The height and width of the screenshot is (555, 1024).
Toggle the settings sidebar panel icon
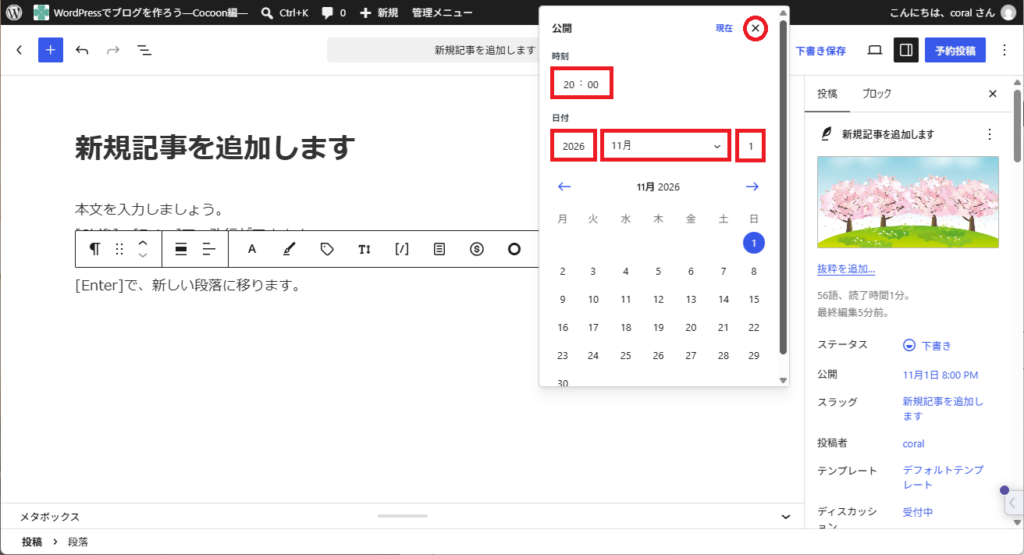tap(906, 50)
